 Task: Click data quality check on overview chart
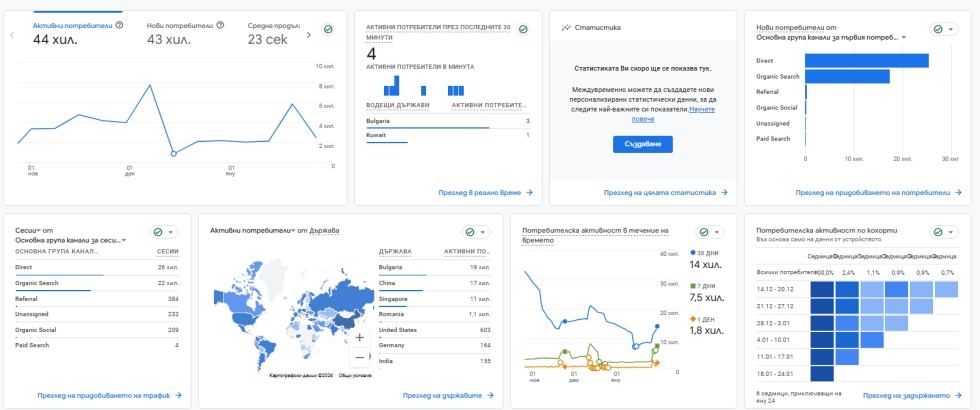328,30
